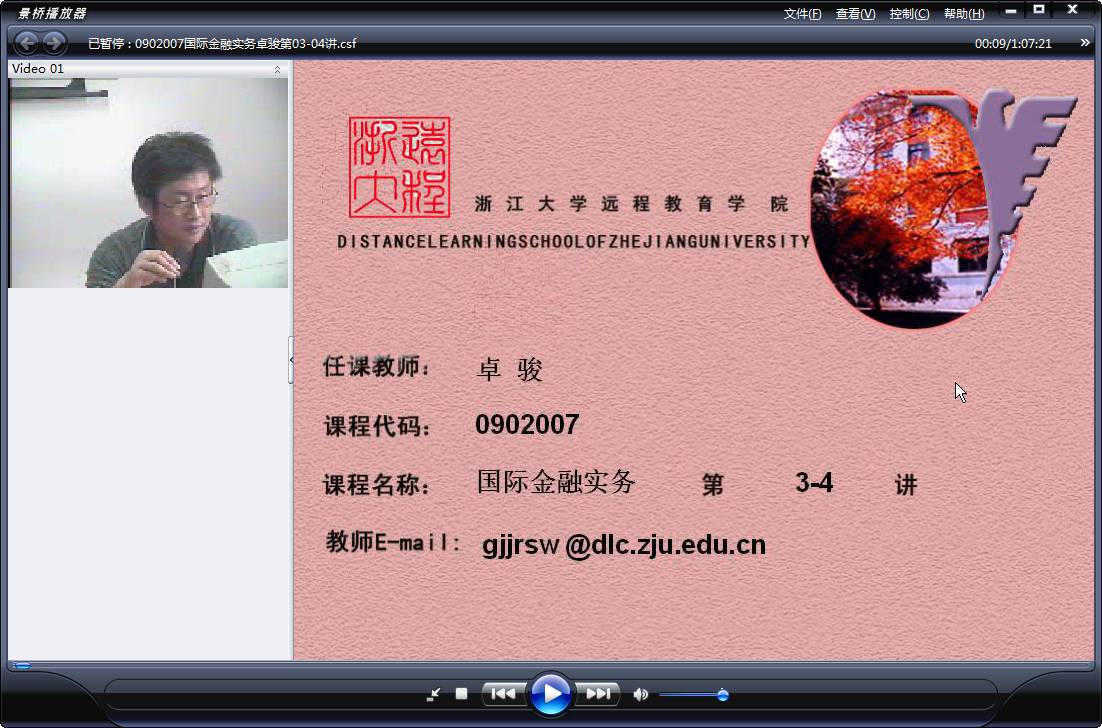Mute the audio with the speaker icon
Image resolution: width=1102 pixels, height=728 pixels.
(640, 694)
